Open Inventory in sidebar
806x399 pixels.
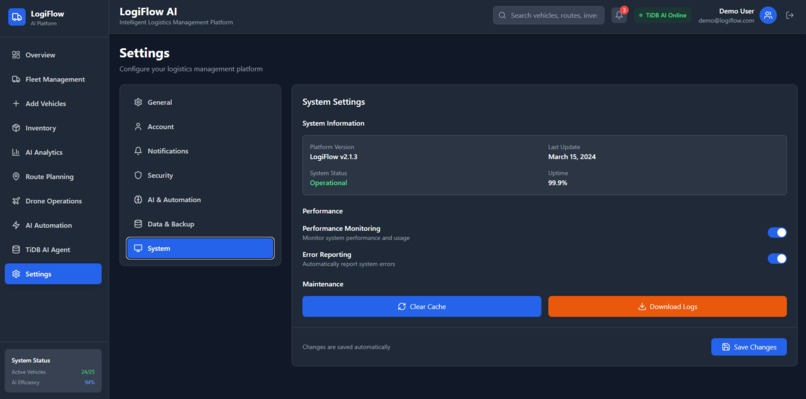click(53, 128)
